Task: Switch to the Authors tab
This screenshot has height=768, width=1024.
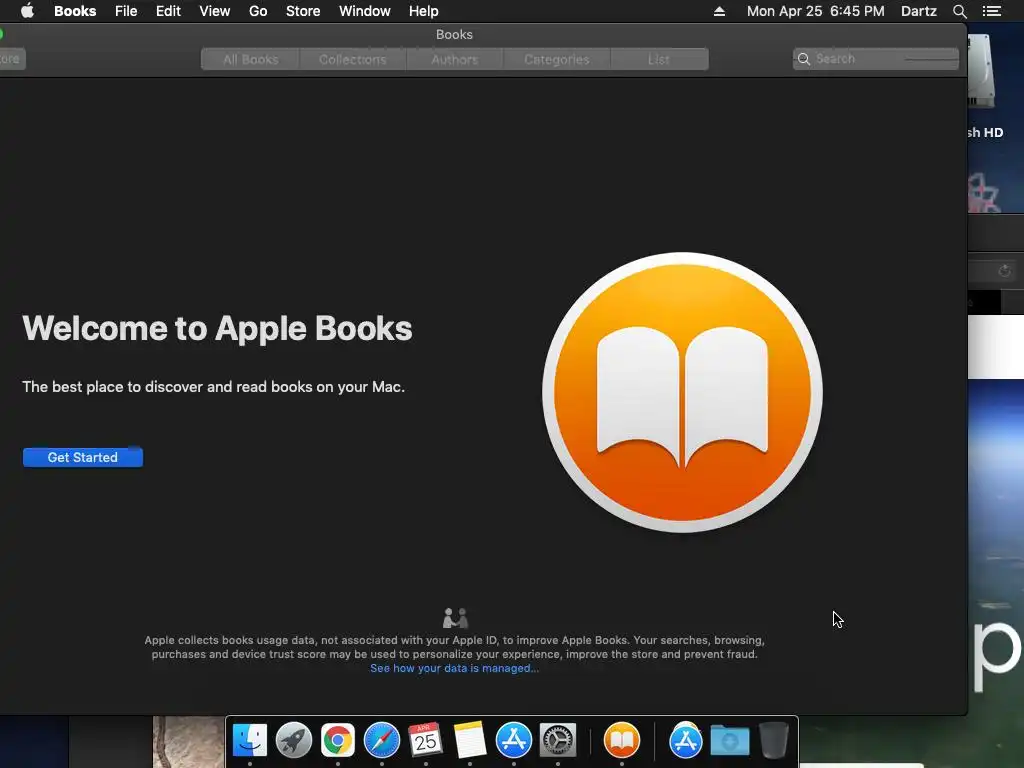Action: coord(455,59)
